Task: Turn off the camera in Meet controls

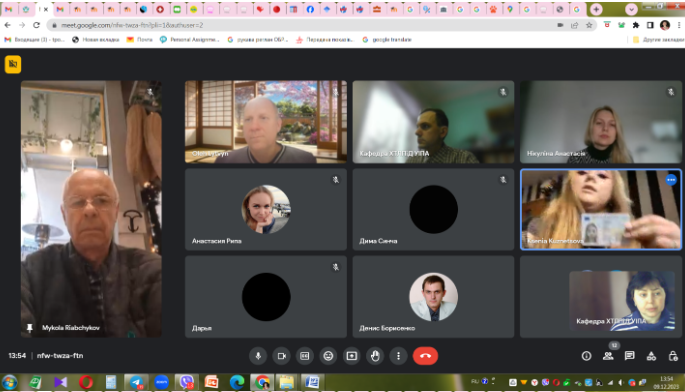Action: (x=282, y=356)
